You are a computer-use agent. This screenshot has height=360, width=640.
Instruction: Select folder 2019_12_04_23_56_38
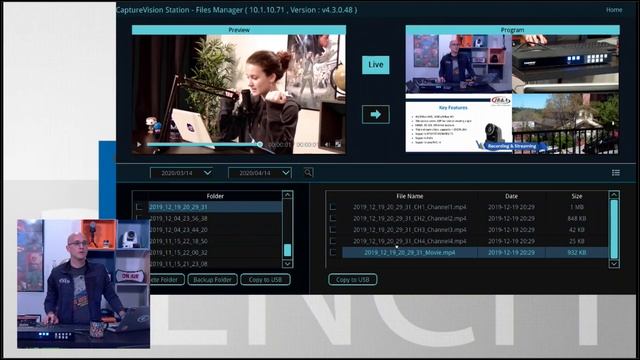[178, 218]
